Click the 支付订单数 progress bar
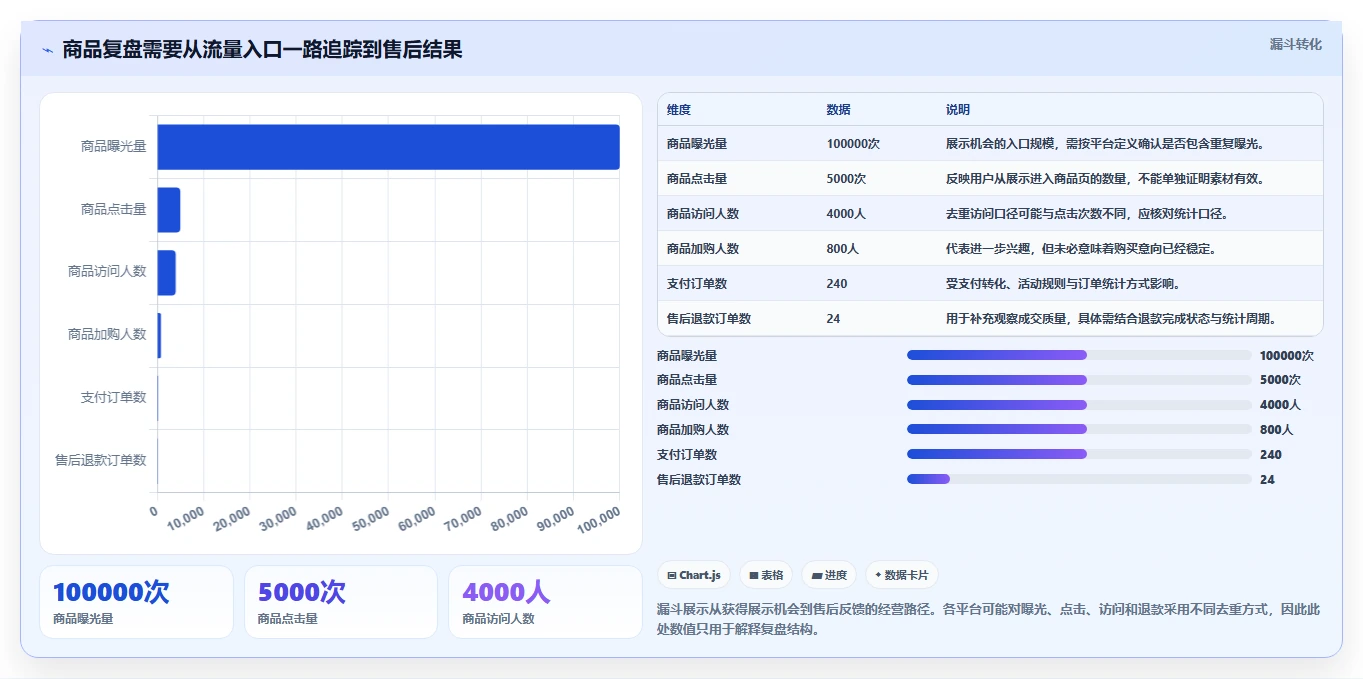This screenshot has height=679, width=1363. click(x=1079, y=454)
